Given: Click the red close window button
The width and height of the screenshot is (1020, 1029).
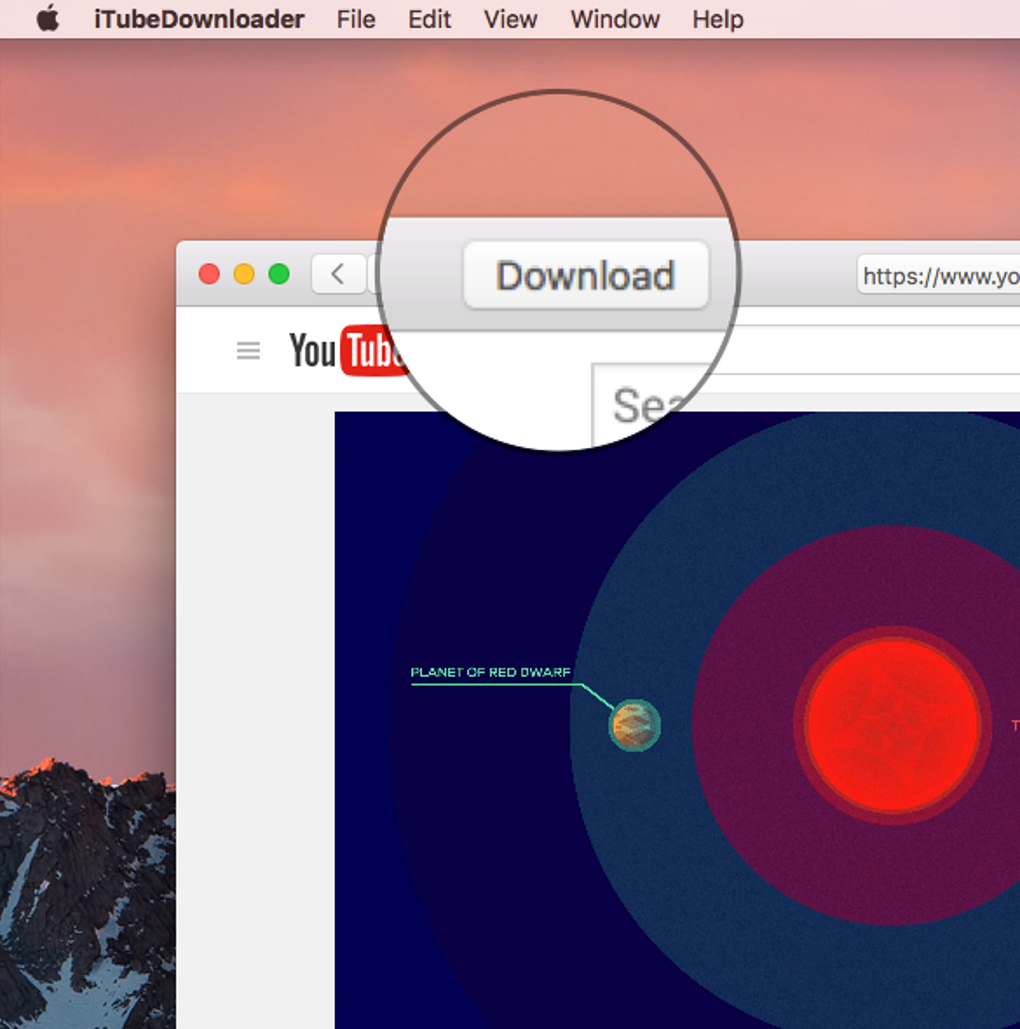Looking at the screenshot, I should [209, 274].
